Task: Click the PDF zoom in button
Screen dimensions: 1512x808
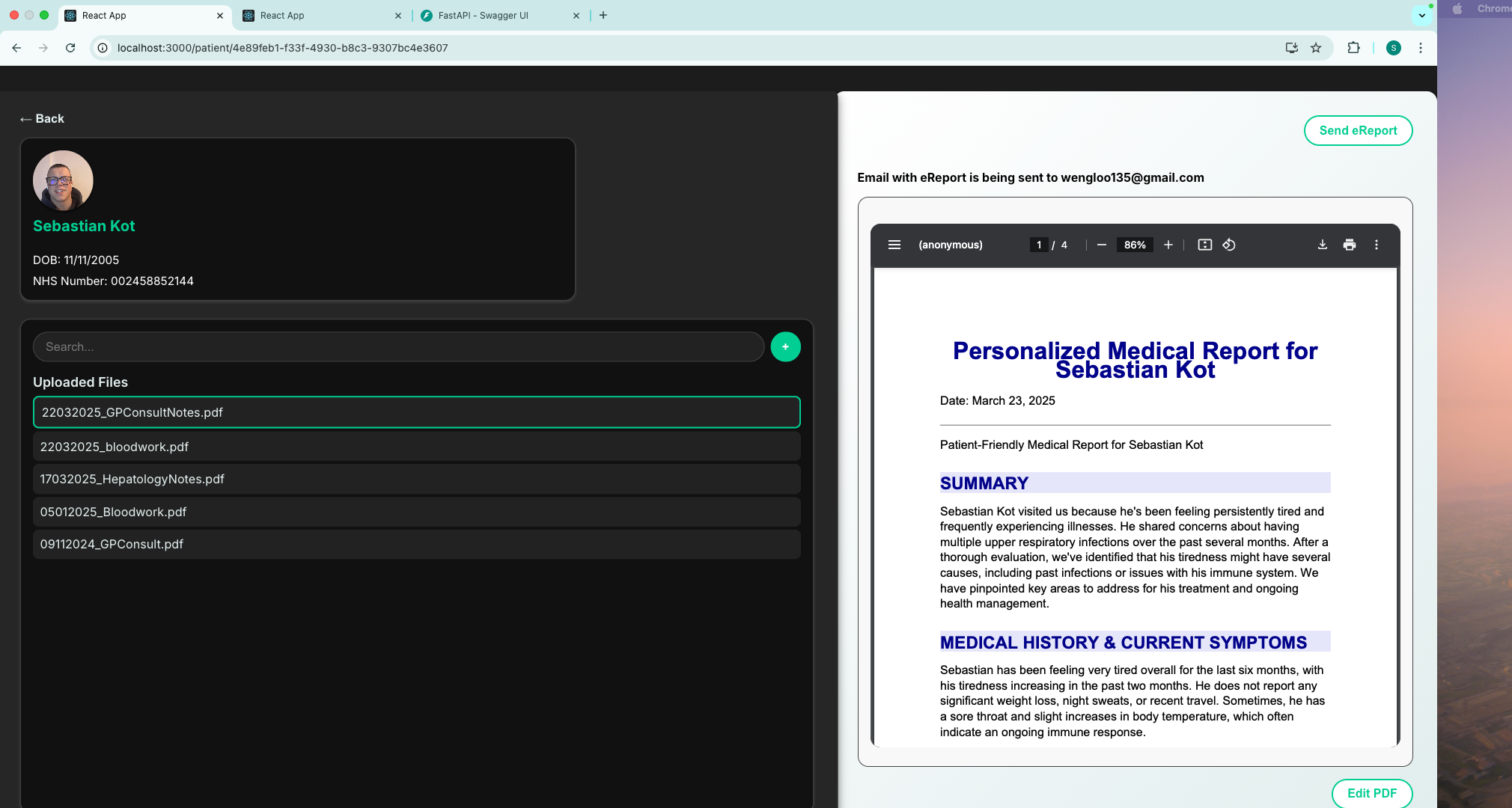Action: coord(1168,245)
